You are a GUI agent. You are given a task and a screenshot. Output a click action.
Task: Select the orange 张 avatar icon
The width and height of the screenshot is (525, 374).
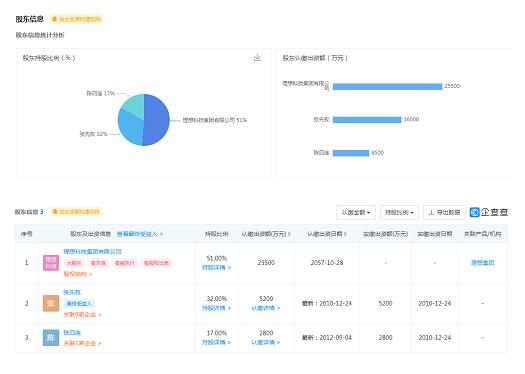(51, 303)
